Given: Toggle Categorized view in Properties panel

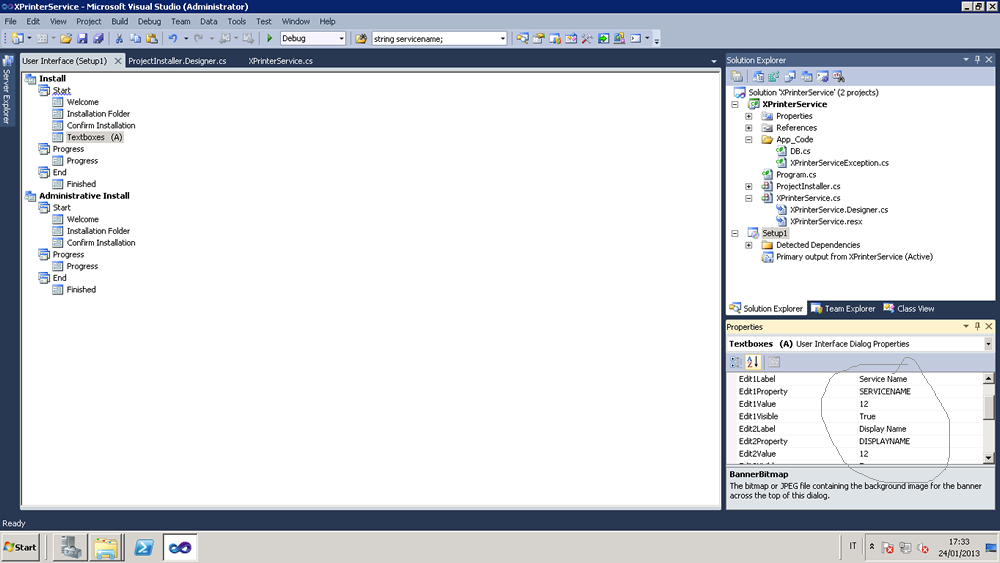Looking at the screenshot, I should point(736,362).
